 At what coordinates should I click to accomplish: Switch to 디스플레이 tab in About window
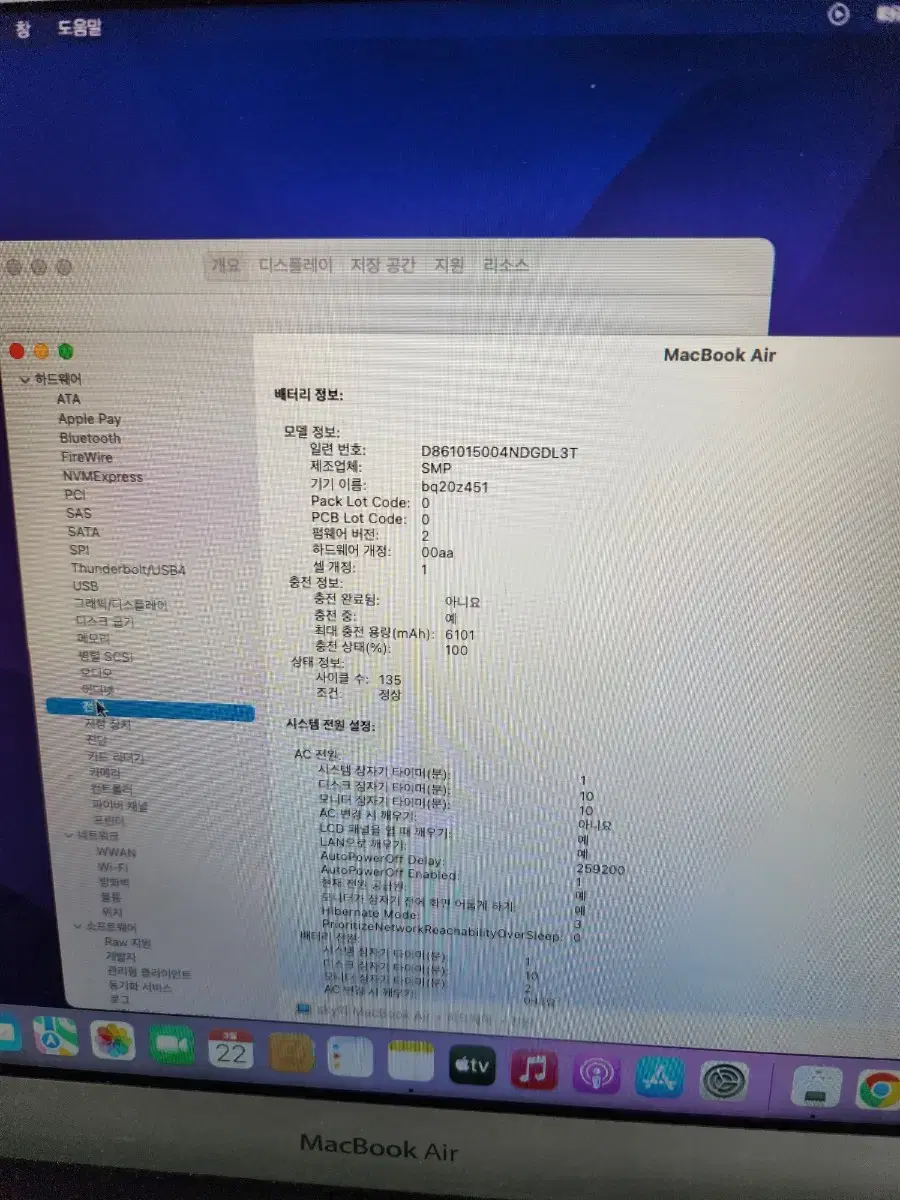[x=295, y=265]
